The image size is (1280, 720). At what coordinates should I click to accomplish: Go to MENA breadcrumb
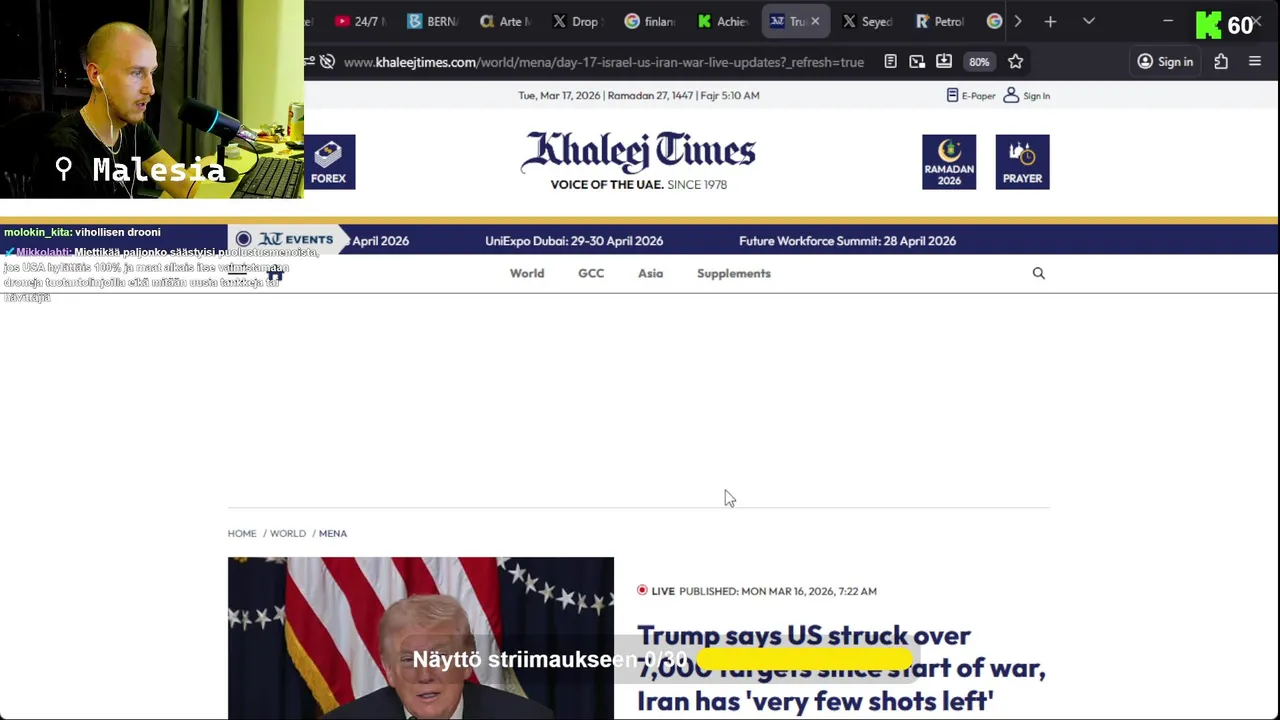(333, 533)
